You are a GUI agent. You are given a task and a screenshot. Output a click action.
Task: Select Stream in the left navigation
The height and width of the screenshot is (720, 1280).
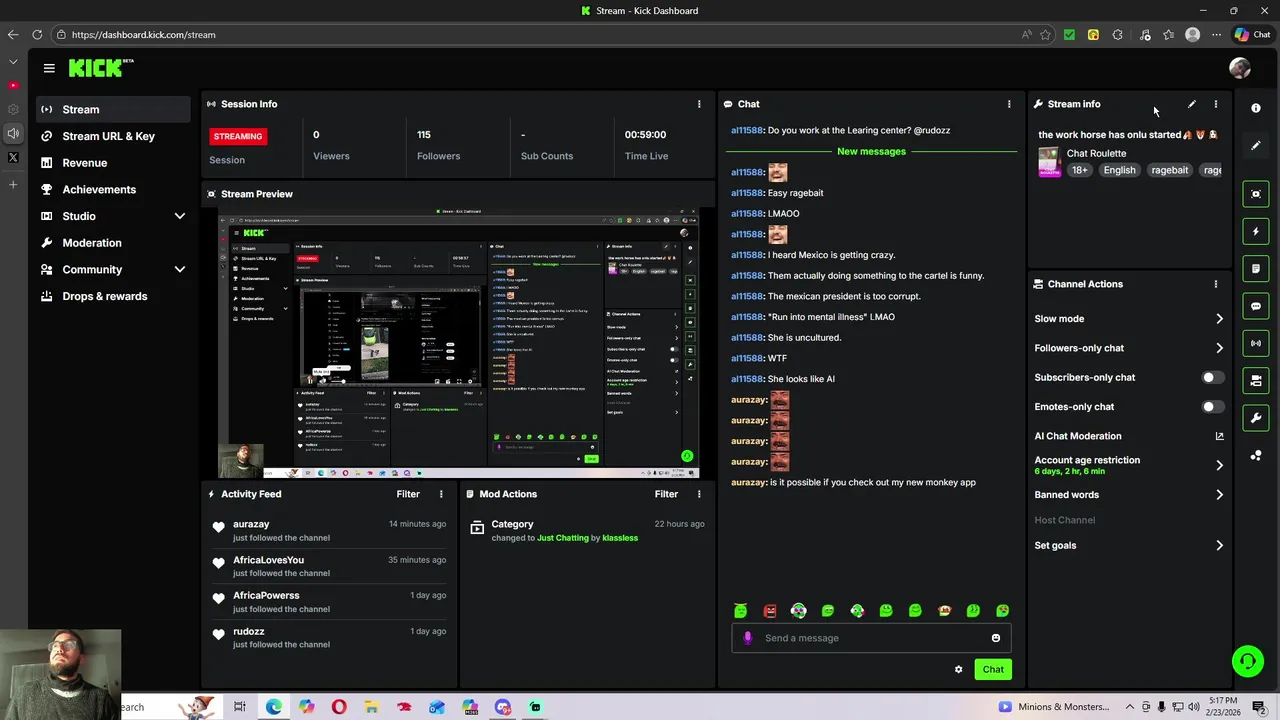click(112, 109)
